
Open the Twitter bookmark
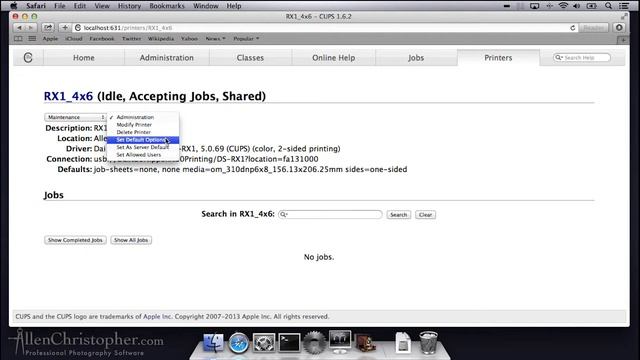[x=131, y=39]
